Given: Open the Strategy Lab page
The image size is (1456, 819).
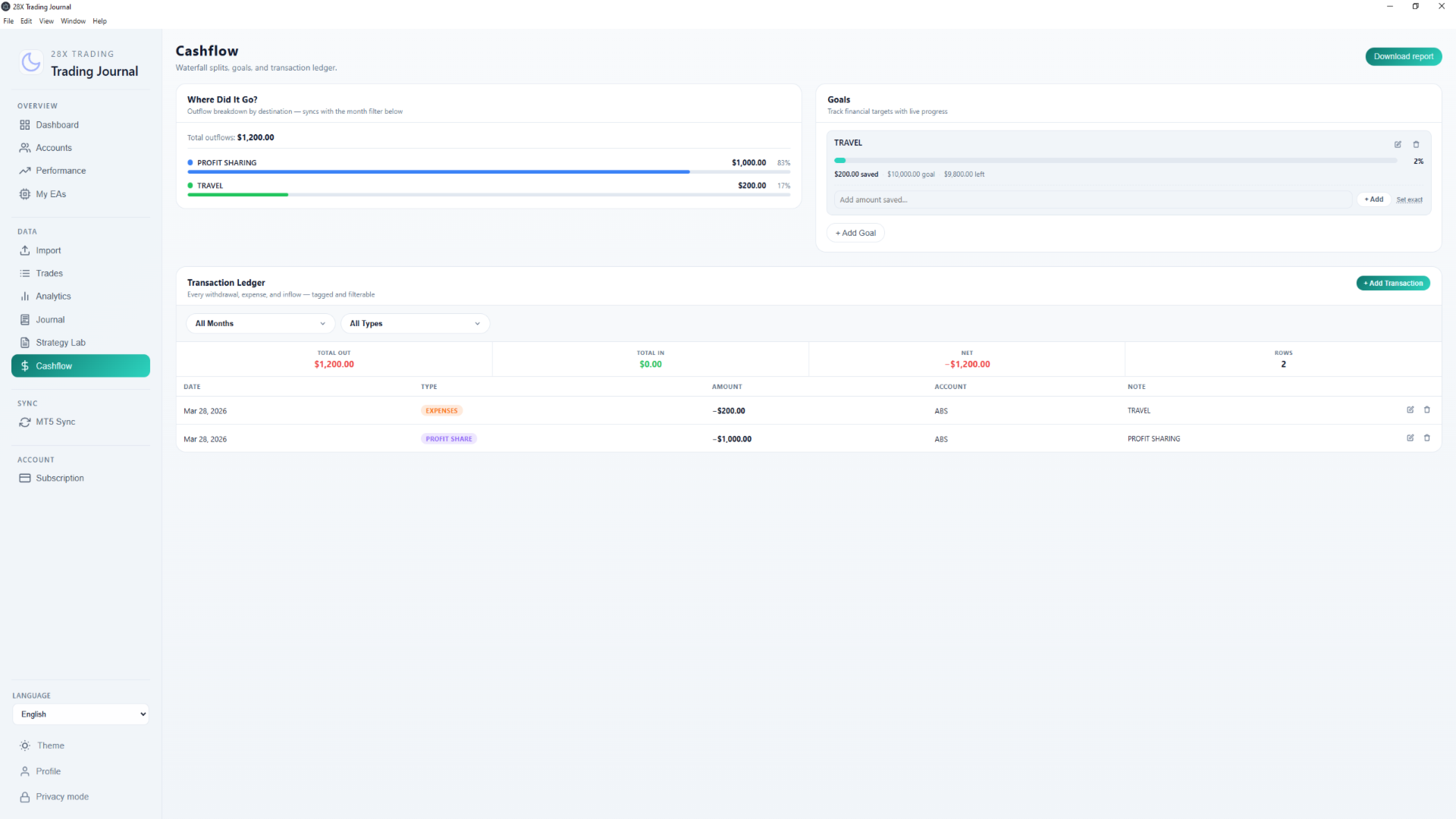Looking at the screenshot, I should 60,343.
